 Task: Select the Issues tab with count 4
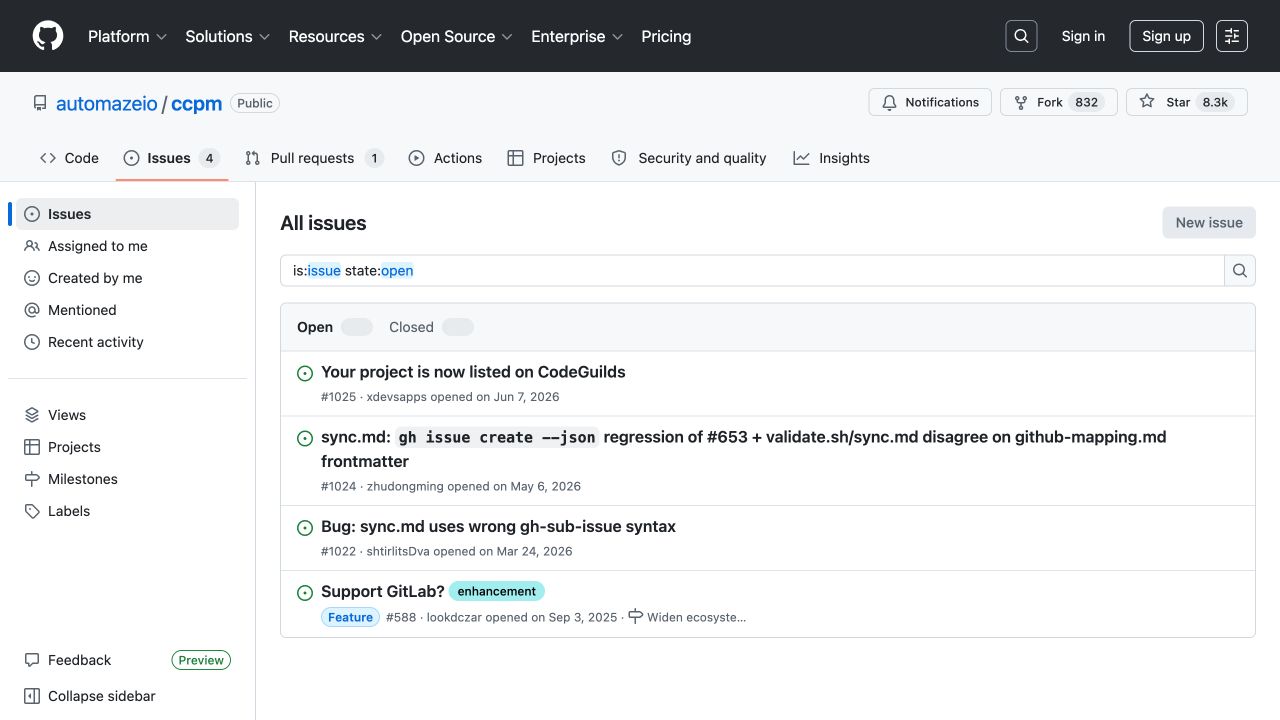[172, 158]
